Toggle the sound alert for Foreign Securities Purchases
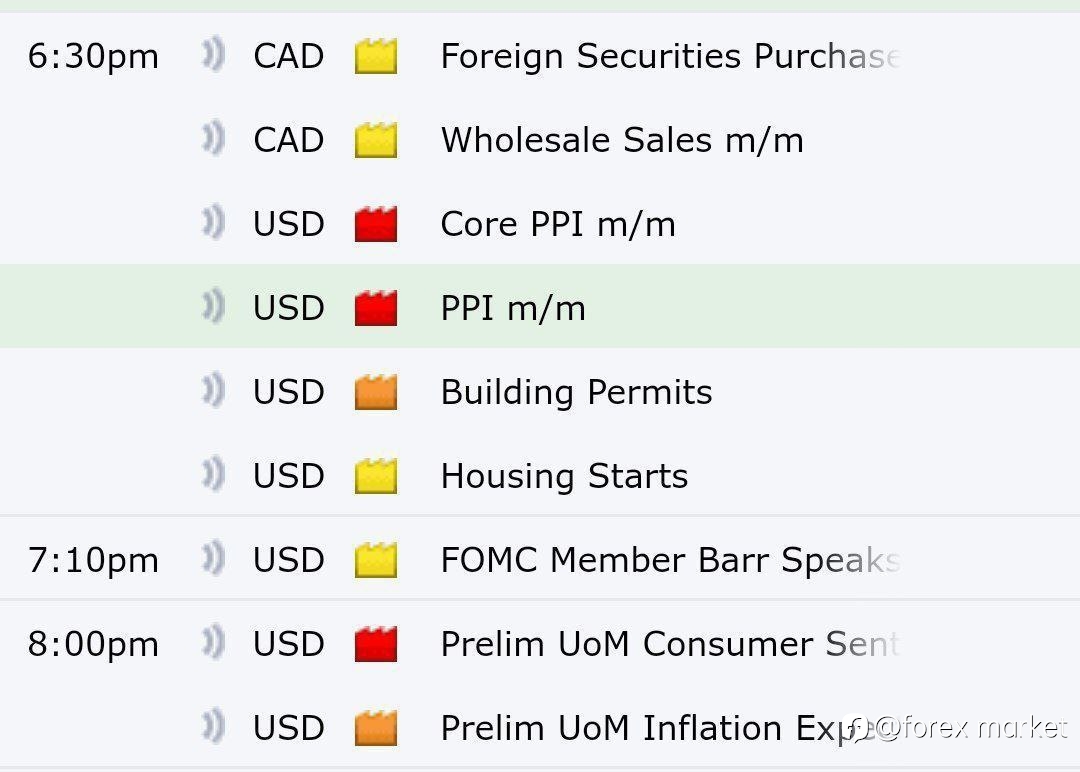 214,54
